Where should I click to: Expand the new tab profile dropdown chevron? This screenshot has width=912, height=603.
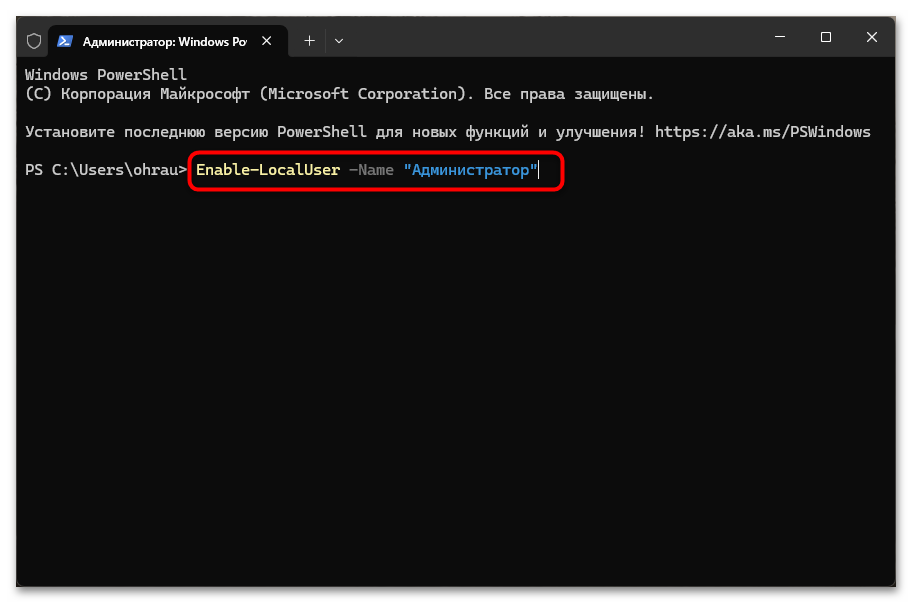coord(339,41)
